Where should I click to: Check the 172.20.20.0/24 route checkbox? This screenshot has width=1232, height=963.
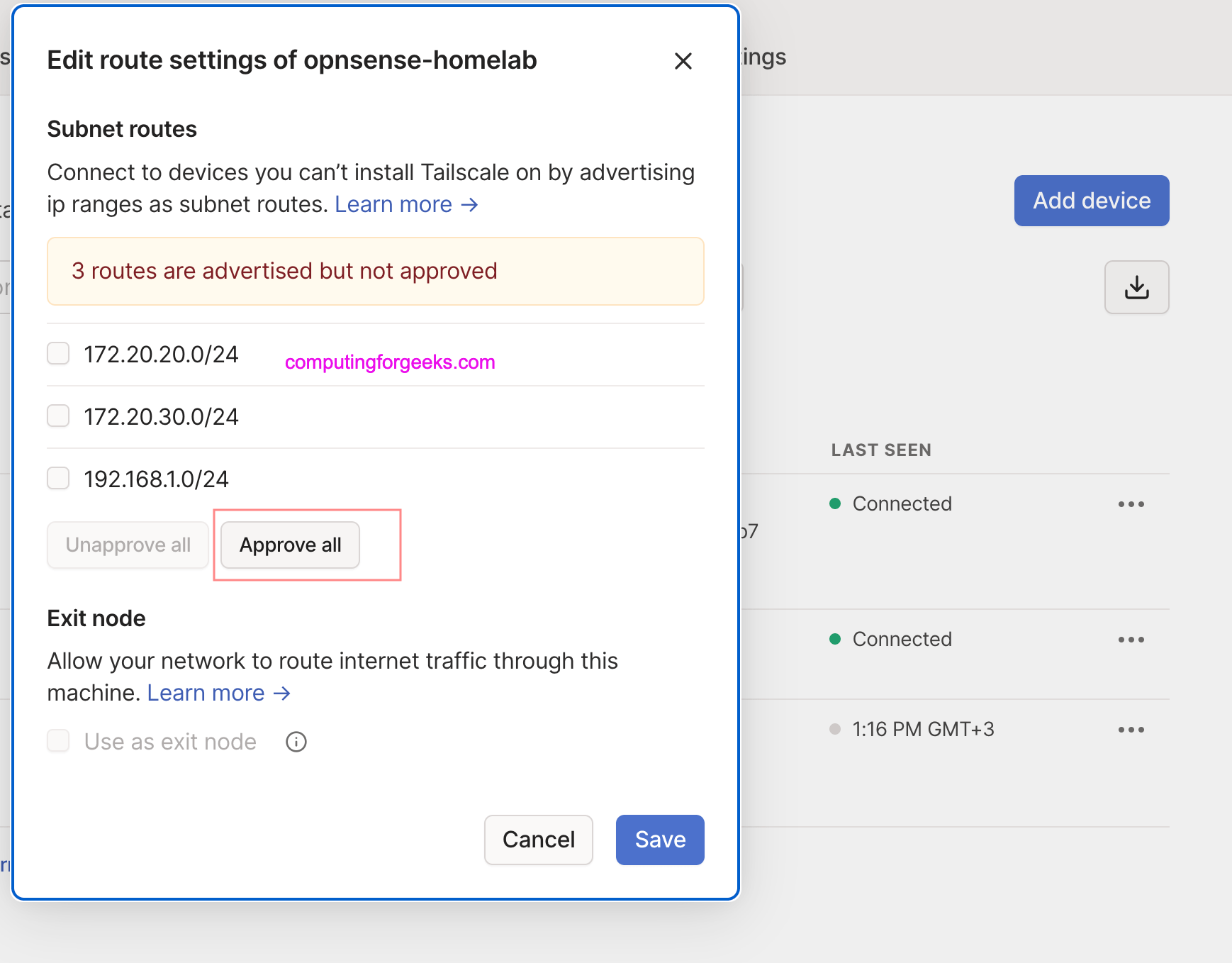(x=57, y=353)
